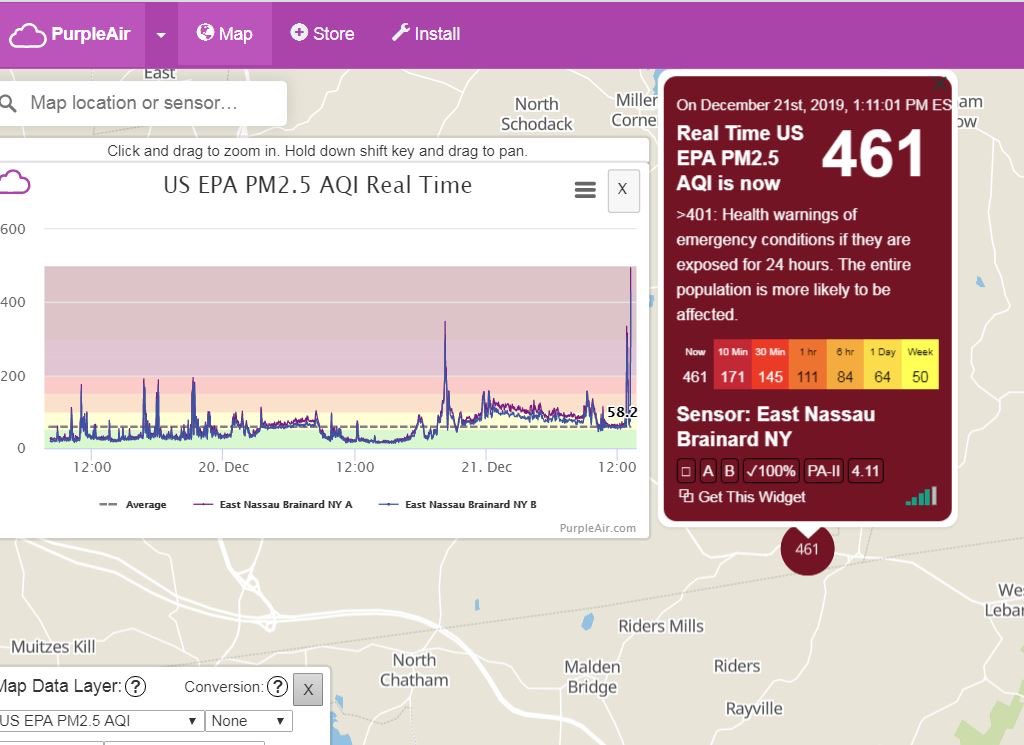This screenshot has width=1024, height=745.
Task: Go to the Store menu item
Action: [323, 34]
